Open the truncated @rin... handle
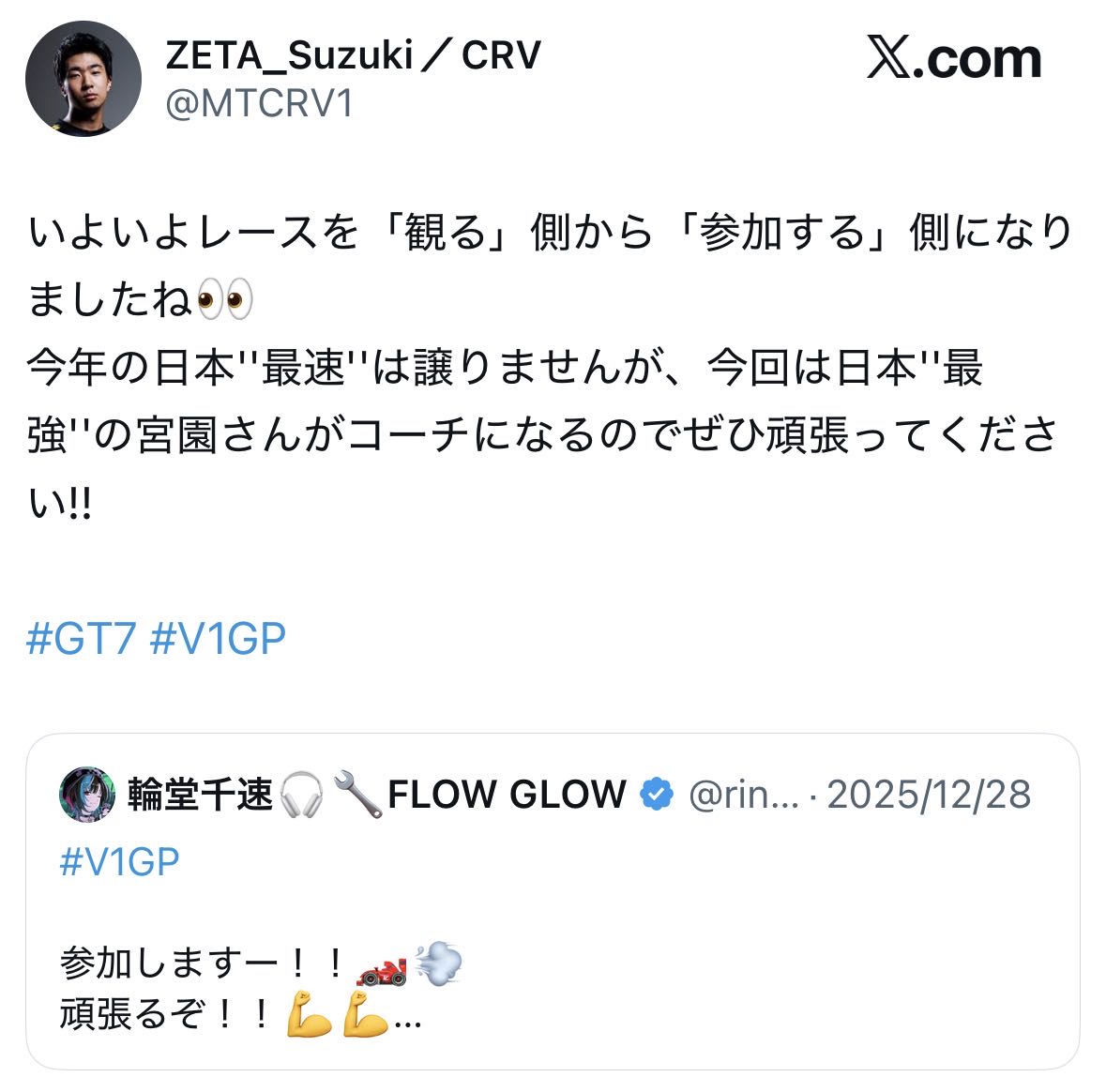The image size is (1106, 1092). 744,795
